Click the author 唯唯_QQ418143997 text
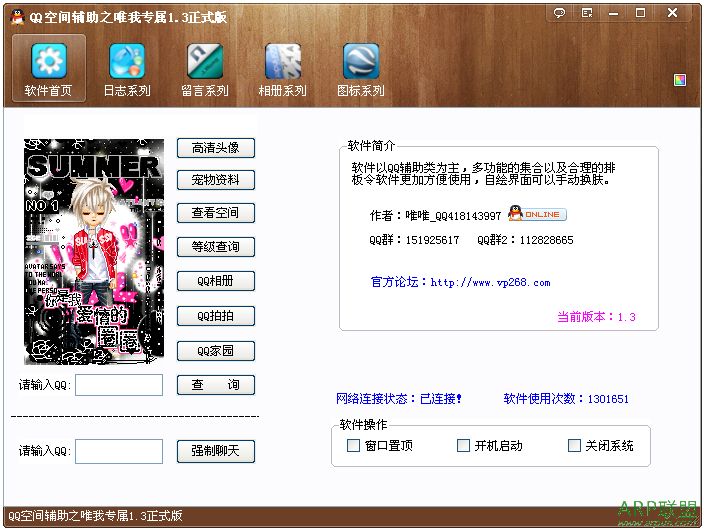Image resolution: width=704 pixels, height=530 pixels. tap(435, 216)
